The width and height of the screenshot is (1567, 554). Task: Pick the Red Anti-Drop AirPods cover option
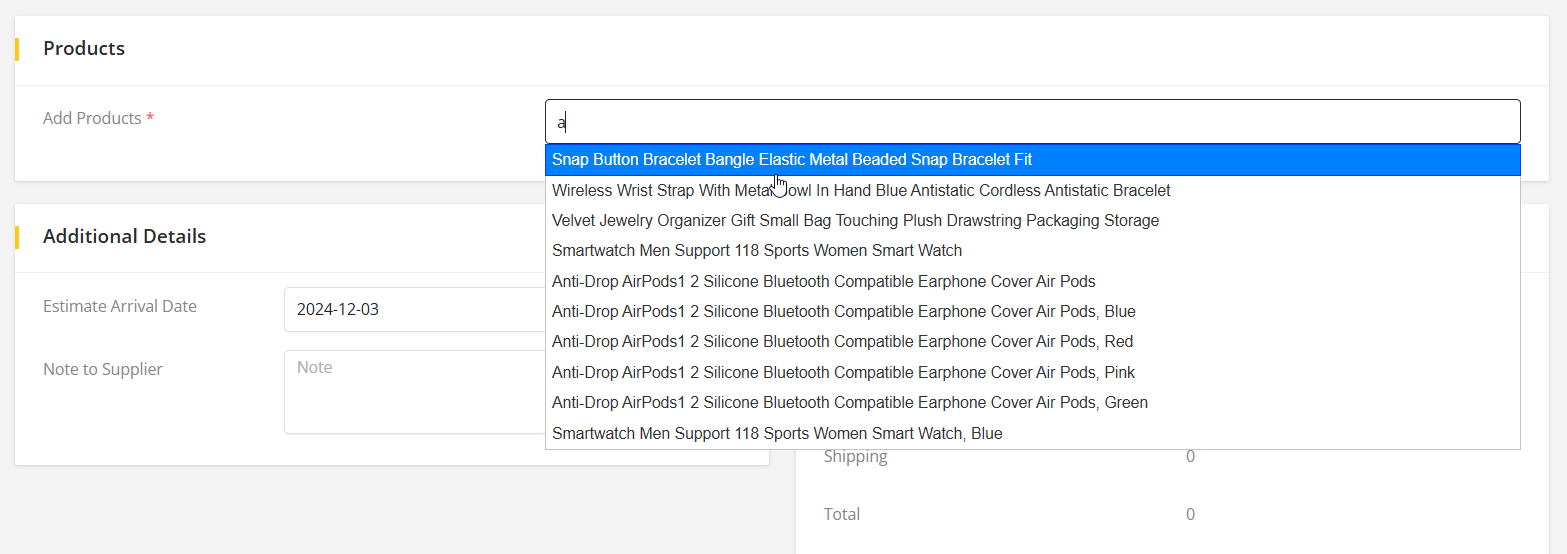pyautogui.click(x=842, y=342)
